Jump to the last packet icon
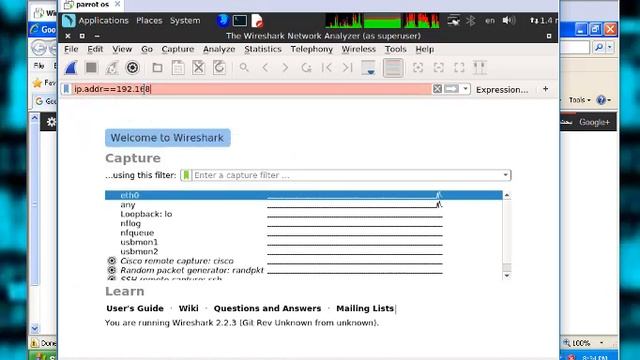This screenshot has width=640, height=360. [347, 68]
